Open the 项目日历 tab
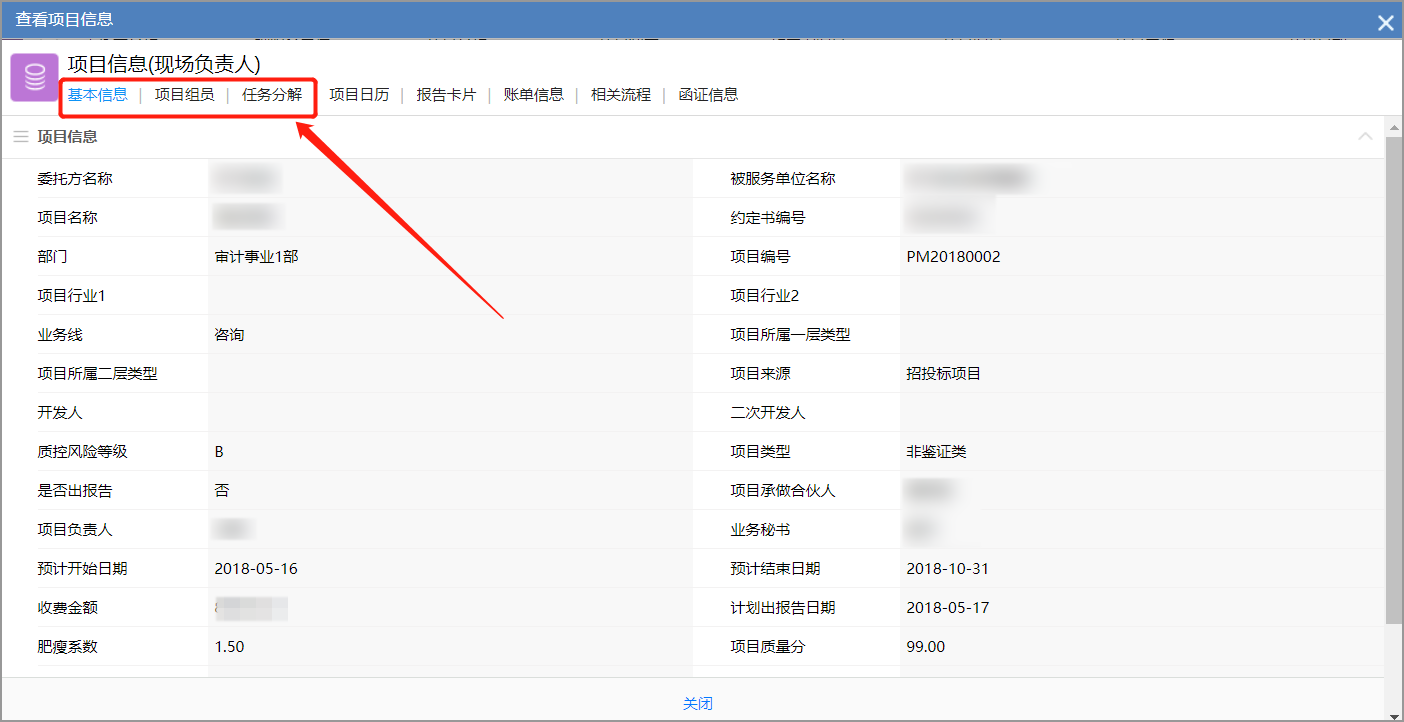1404x722 pixels. coord(359,95)
